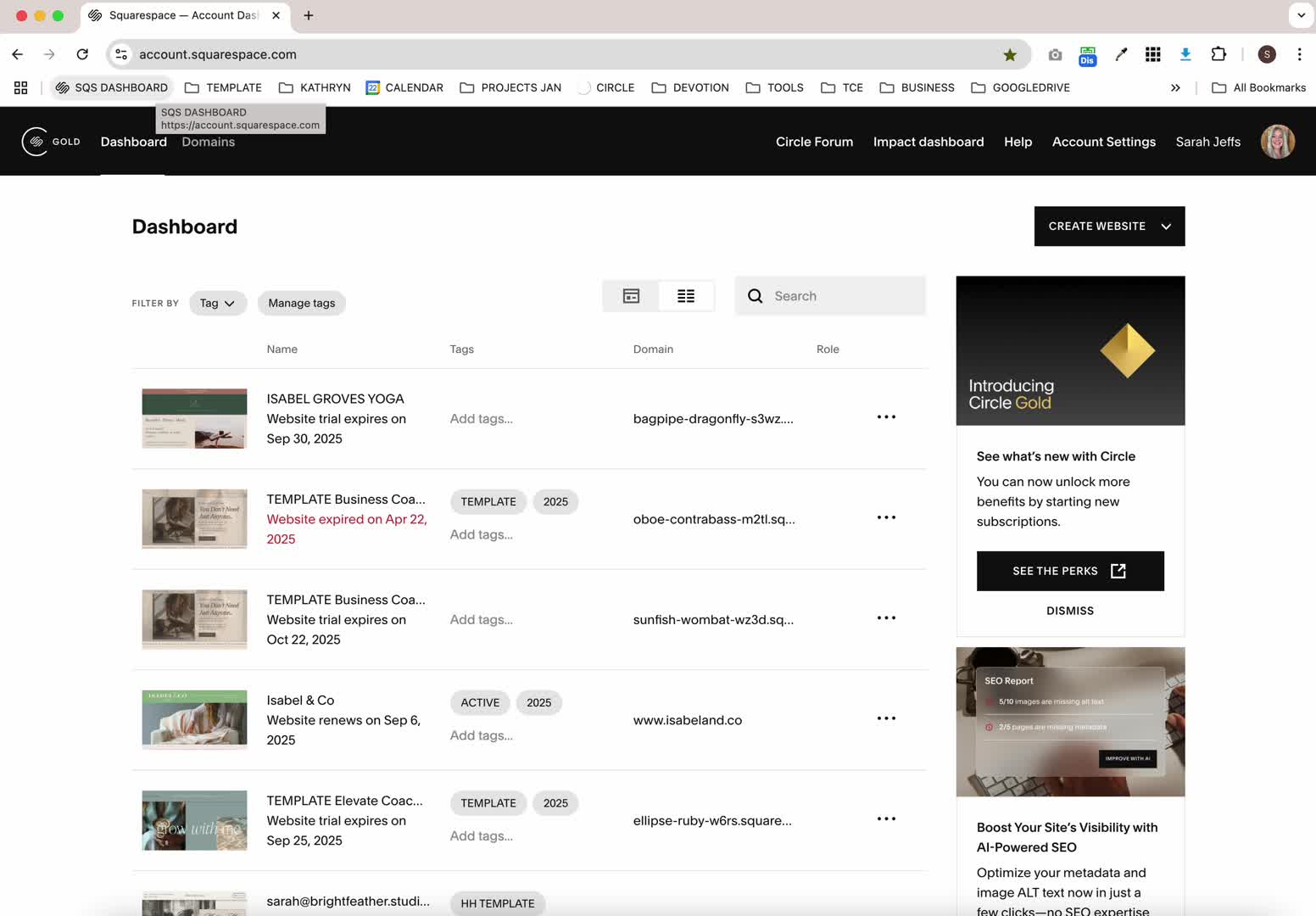Viewport: 1316px width, 916px height.
Task: Open options menu for ISABEL GROVES YOGA
Action: (x=886, y=417)
